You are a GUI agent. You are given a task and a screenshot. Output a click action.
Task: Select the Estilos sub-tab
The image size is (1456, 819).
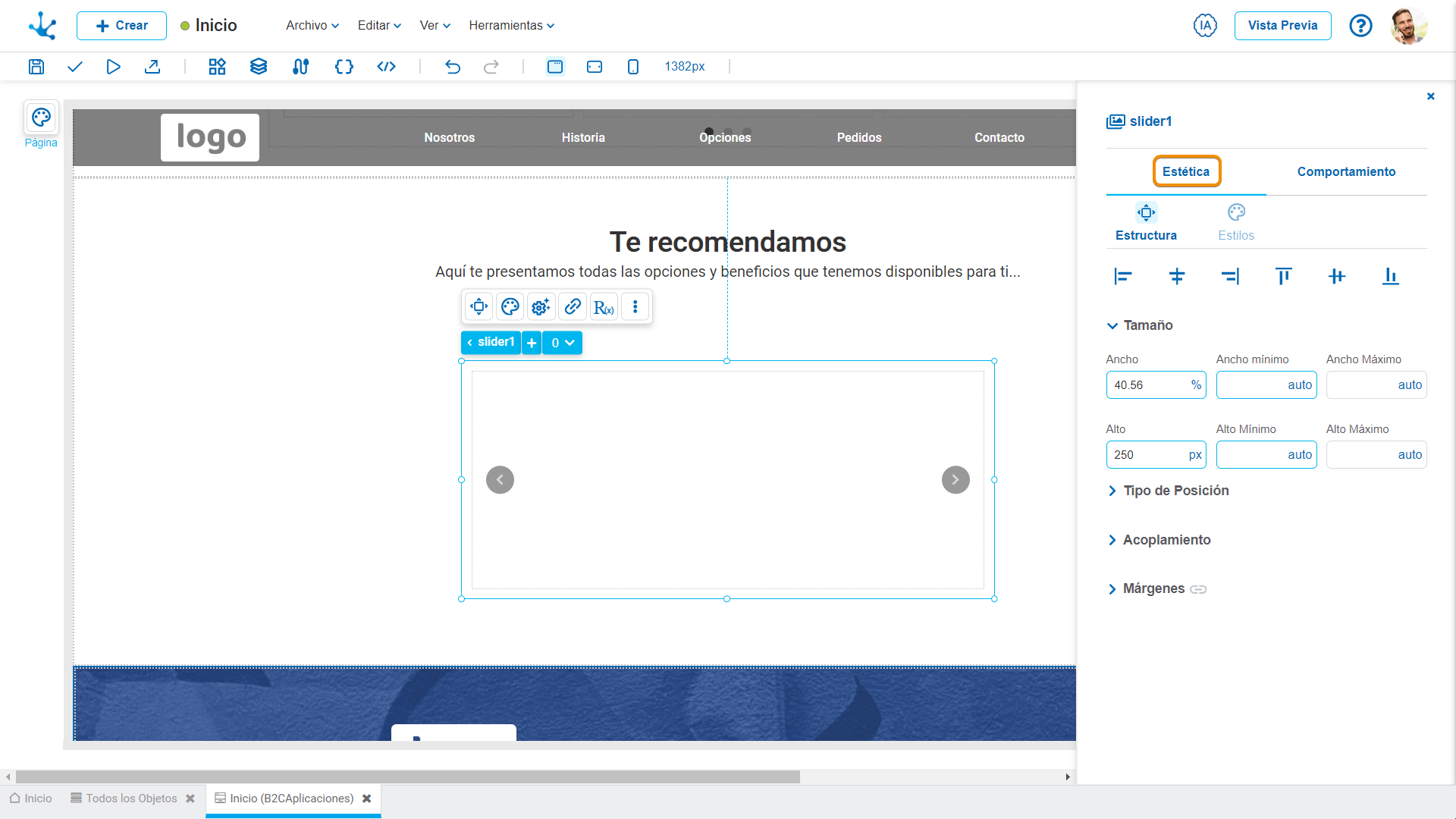[1236, 223]
